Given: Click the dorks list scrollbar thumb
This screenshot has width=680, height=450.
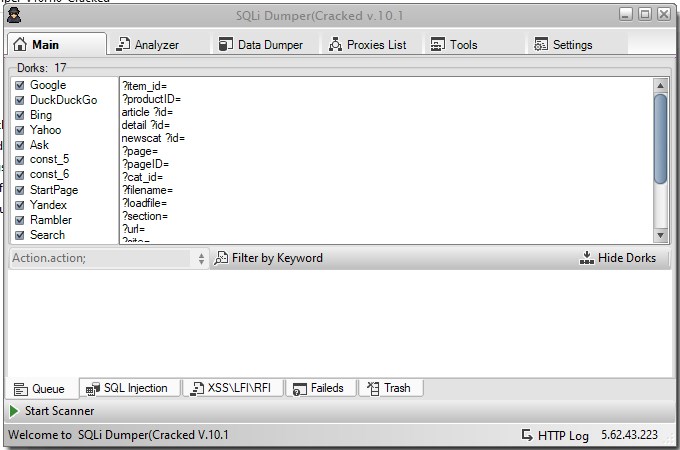Looking at the screenshot, I should tap(660, 139).
